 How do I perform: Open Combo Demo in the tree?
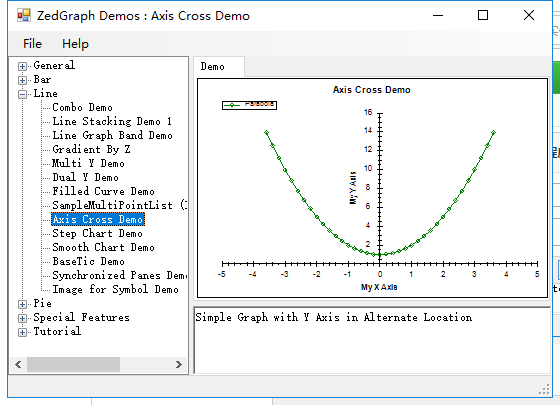pyautogui.click(x=82, y=108)
